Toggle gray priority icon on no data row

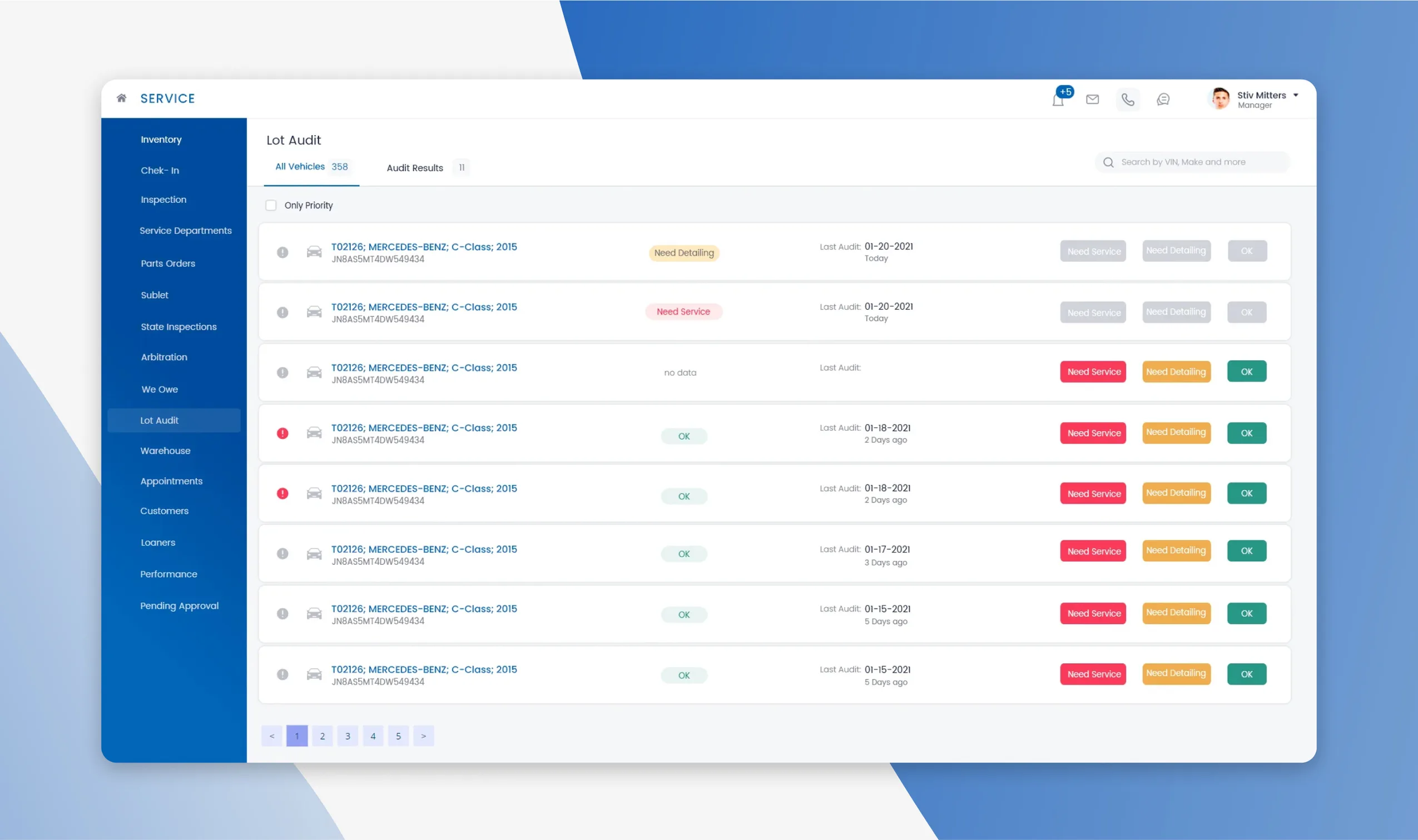[x=282, y=372]
